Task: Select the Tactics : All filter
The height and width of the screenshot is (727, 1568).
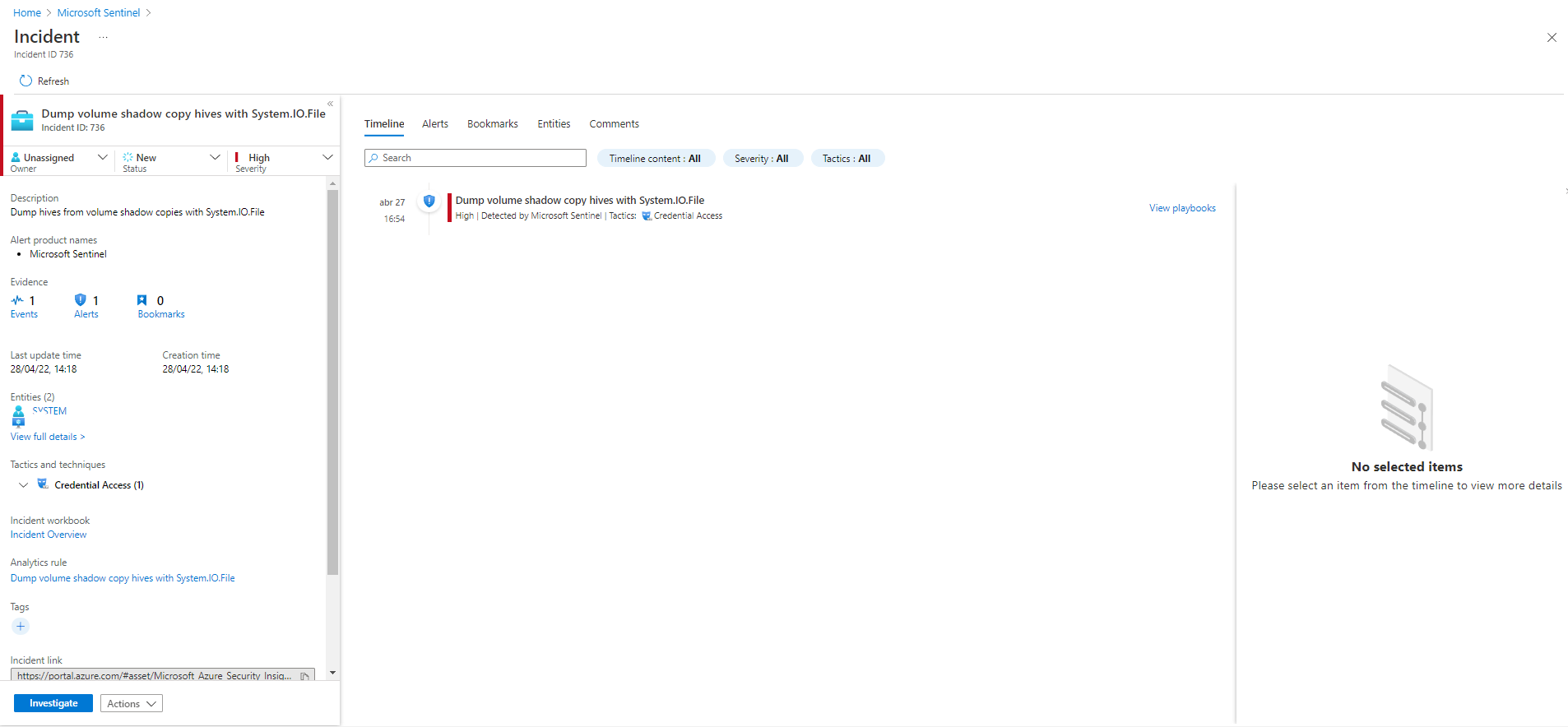Action: coord(847,159)
